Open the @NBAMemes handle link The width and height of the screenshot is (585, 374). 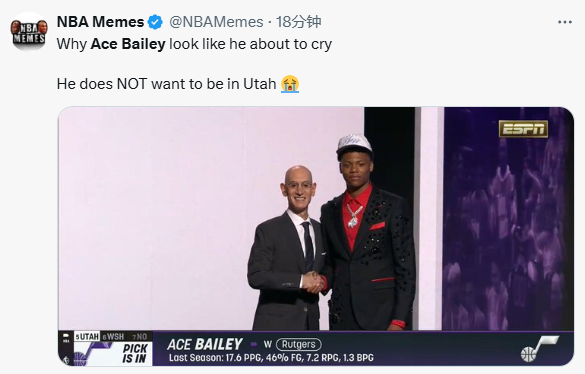[216, 22]
